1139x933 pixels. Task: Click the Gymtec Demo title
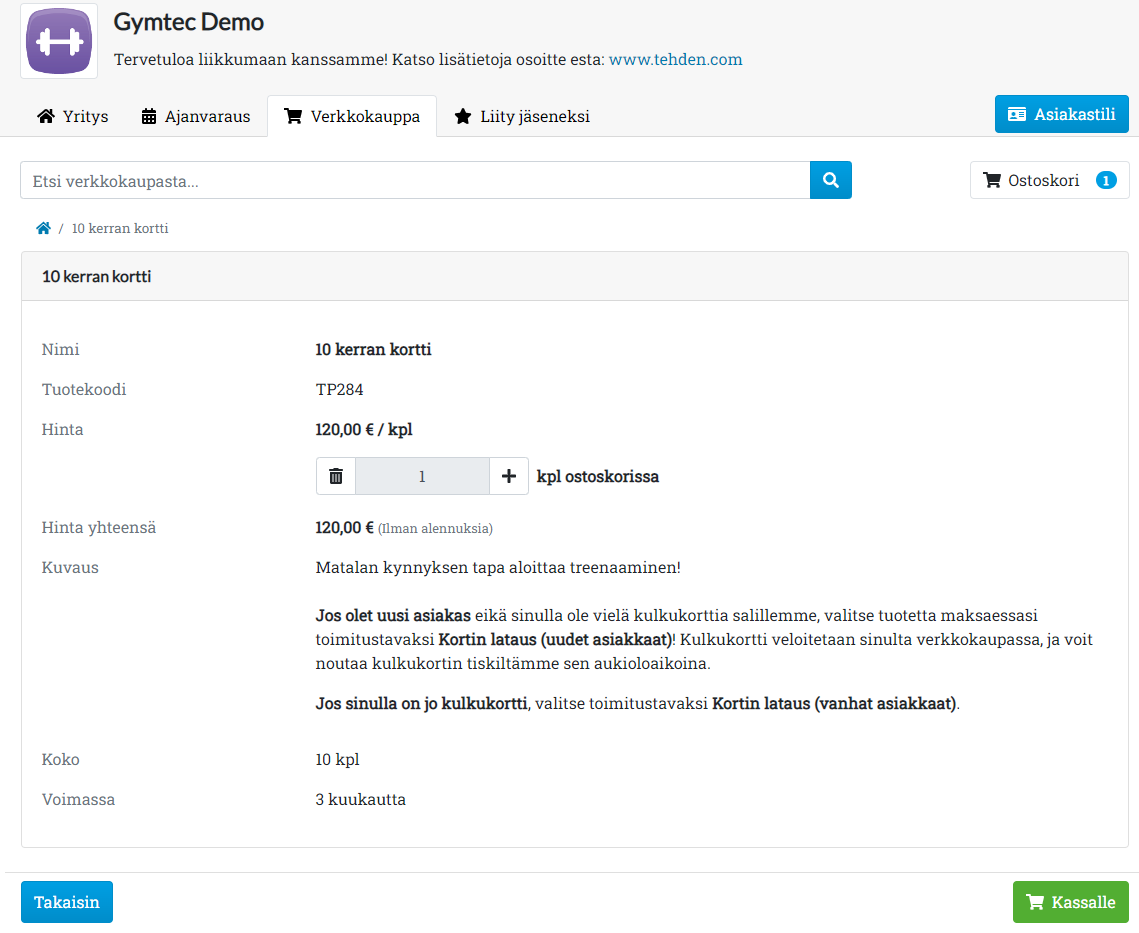(x=189, y=22)
